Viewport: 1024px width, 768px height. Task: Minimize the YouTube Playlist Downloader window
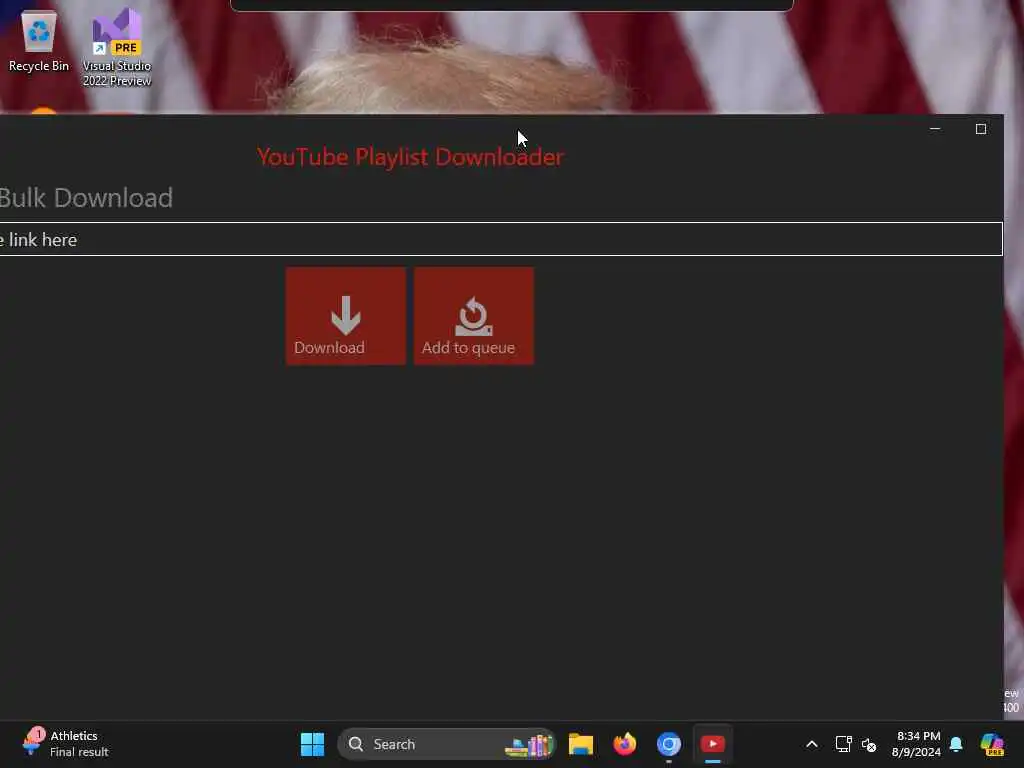pyautogui.click(x=935, y=129)
